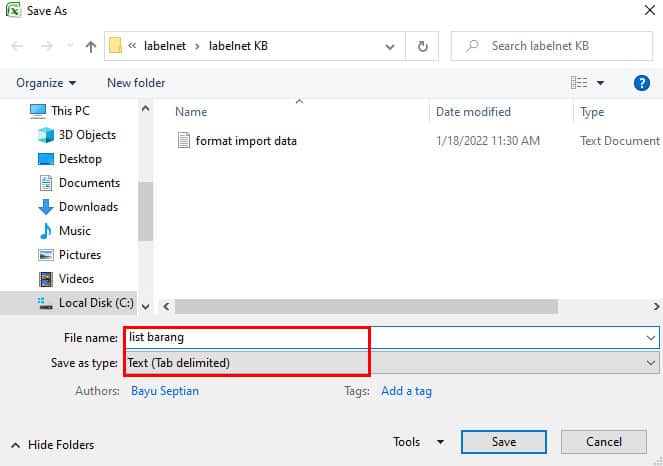Change view with the view icon
This screenshot has width=663, height=466.
click(x=579, y=82)
